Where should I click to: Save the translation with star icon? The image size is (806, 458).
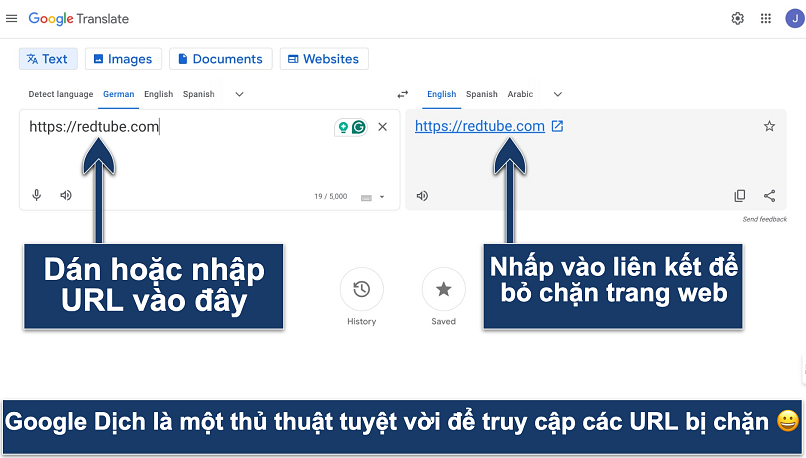pos(769,126)
